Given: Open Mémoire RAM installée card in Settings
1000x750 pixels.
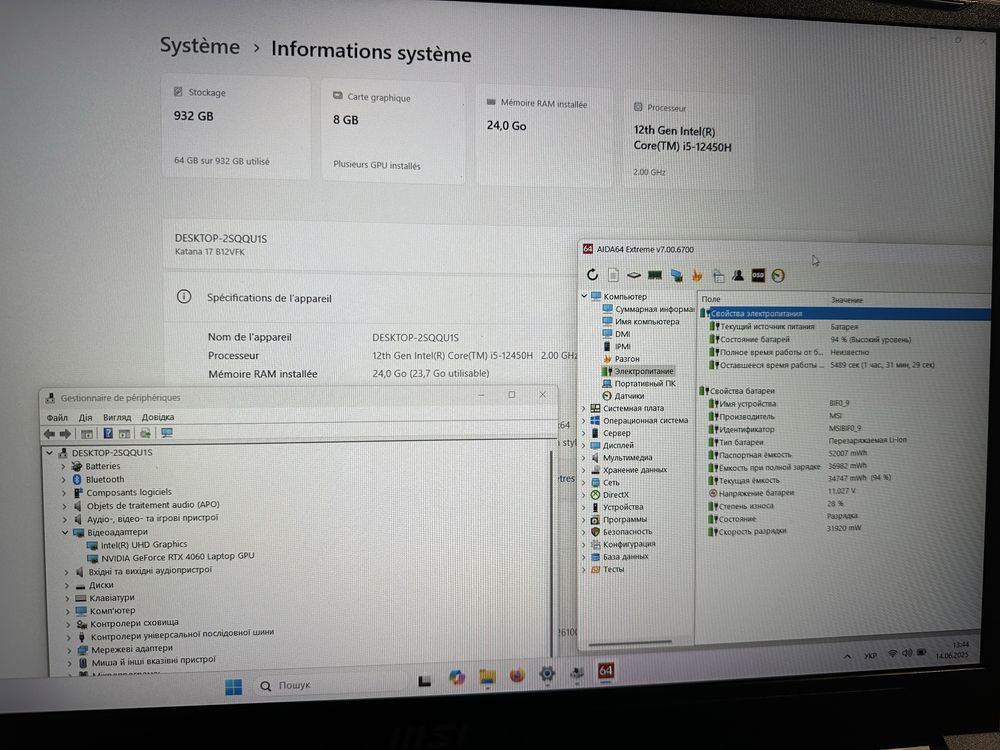Looking at the screenshot, I should click(x=542, y=136).
